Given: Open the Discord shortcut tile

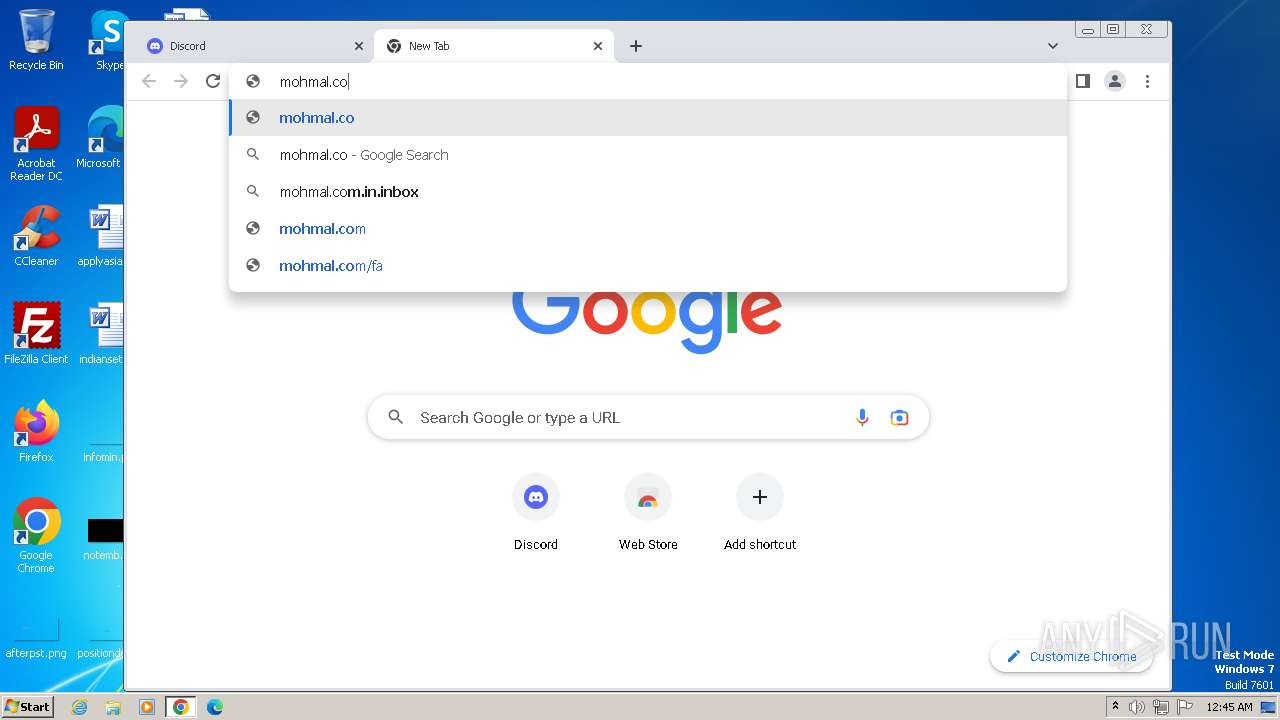Looking at the screenshot, I should (536, 512).
